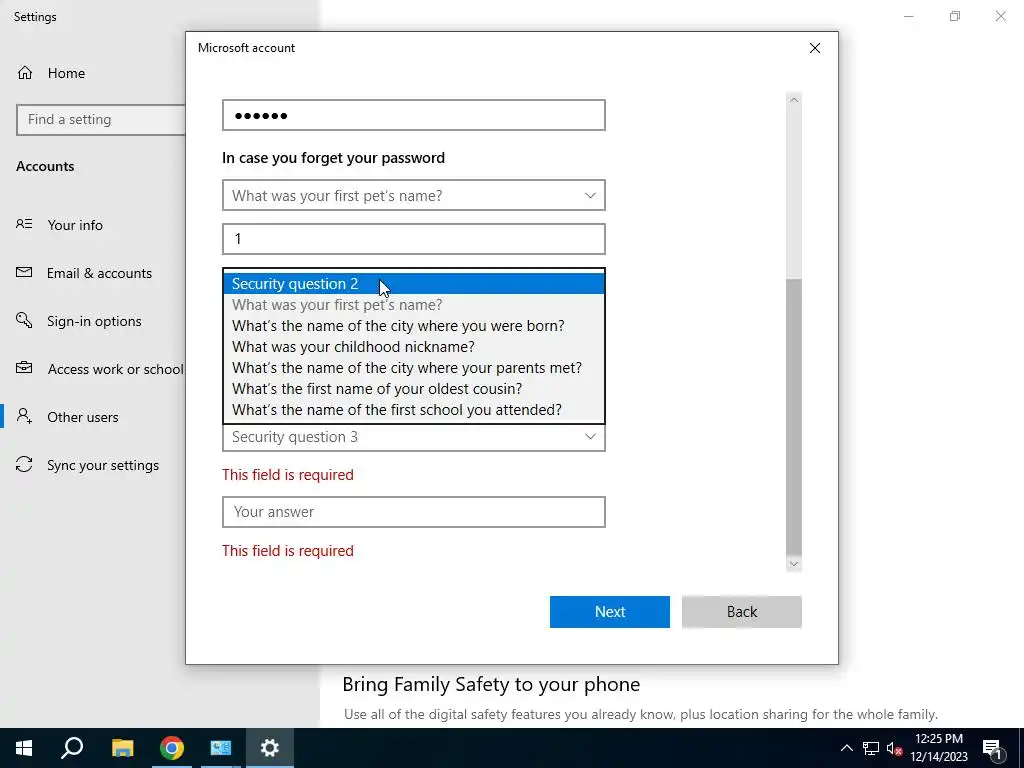Click the 'Your answer' input field
Viewport: 1024px width, 768px height.
pyautogui.click(x=413, y=512)
